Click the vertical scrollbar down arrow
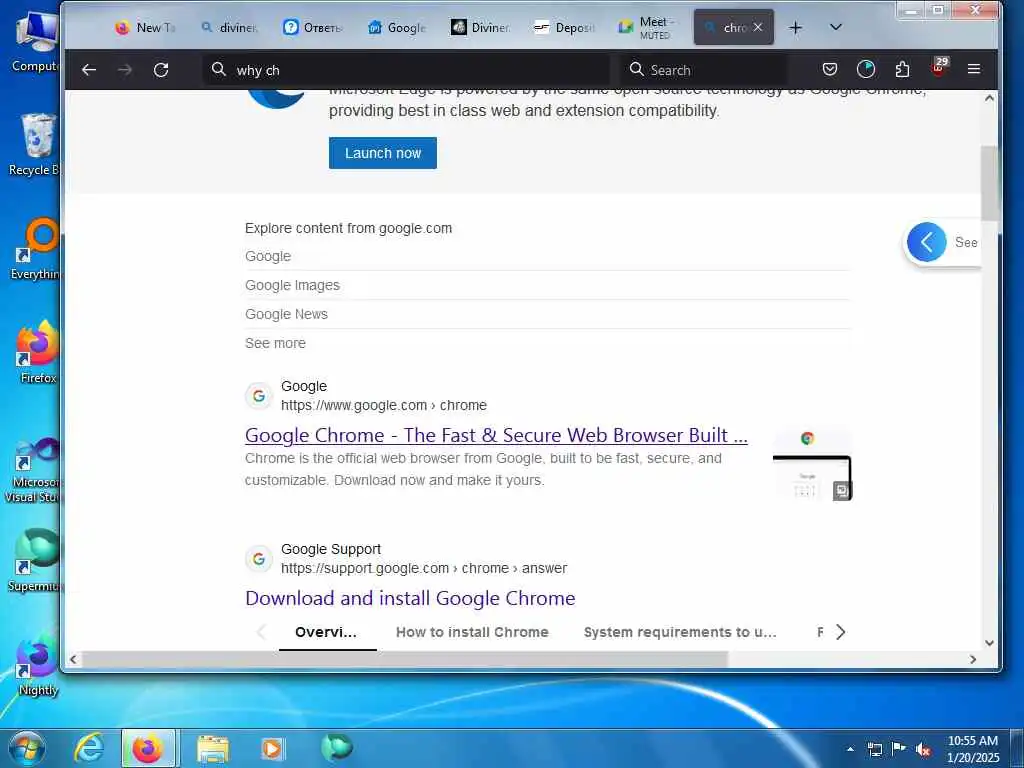The width and height of the screenshot is (1024, 768). [x=989, y=643]
